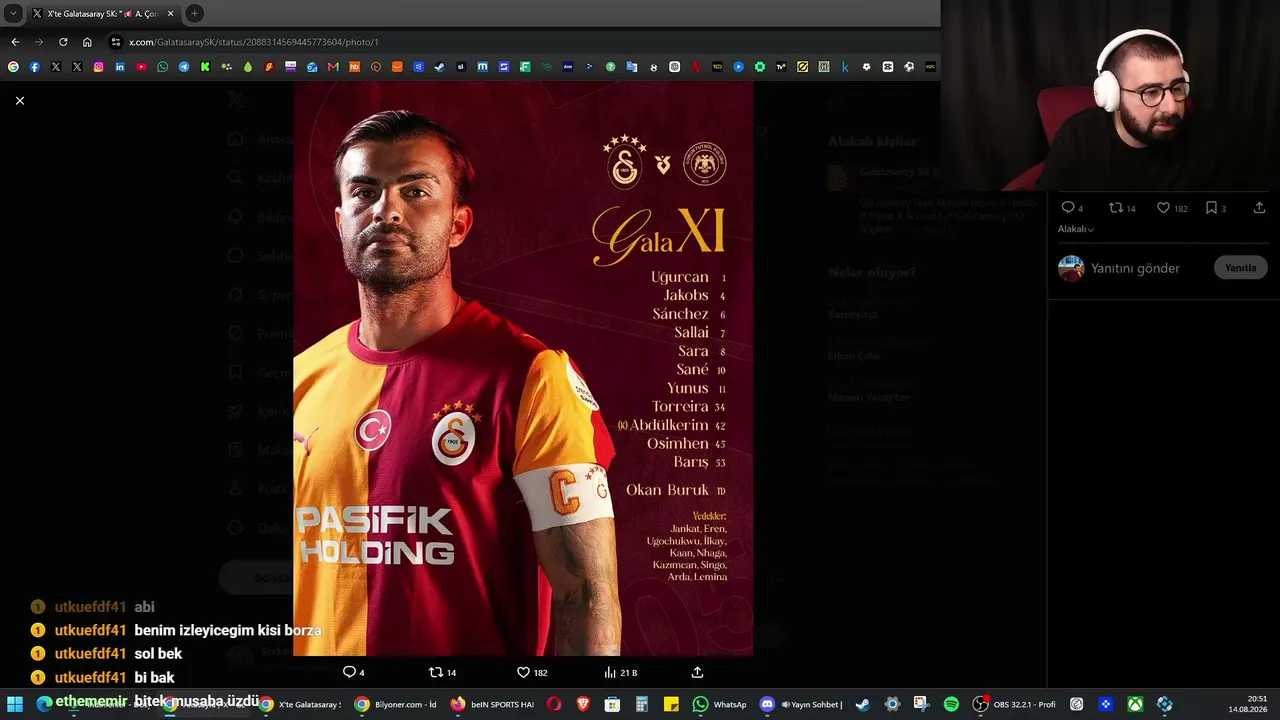Go back in the browser

15,42
